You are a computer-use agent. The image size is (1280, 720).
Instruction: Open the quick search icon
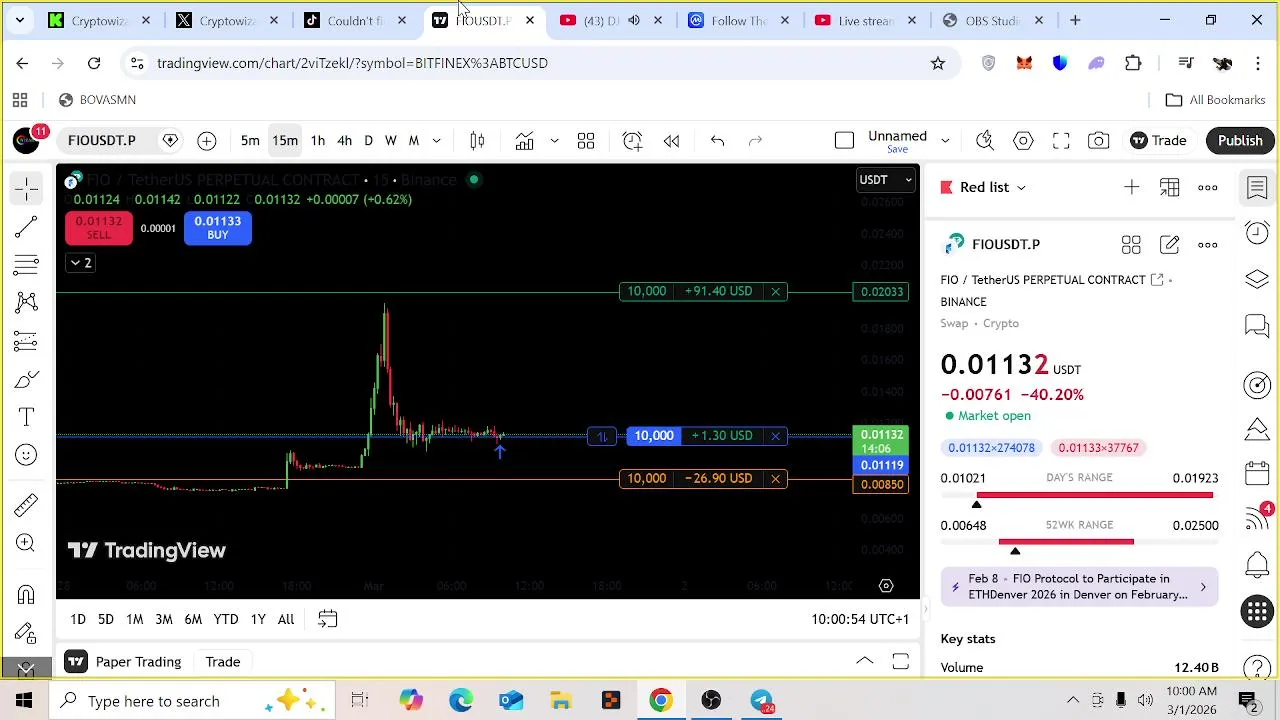(985, 141)
